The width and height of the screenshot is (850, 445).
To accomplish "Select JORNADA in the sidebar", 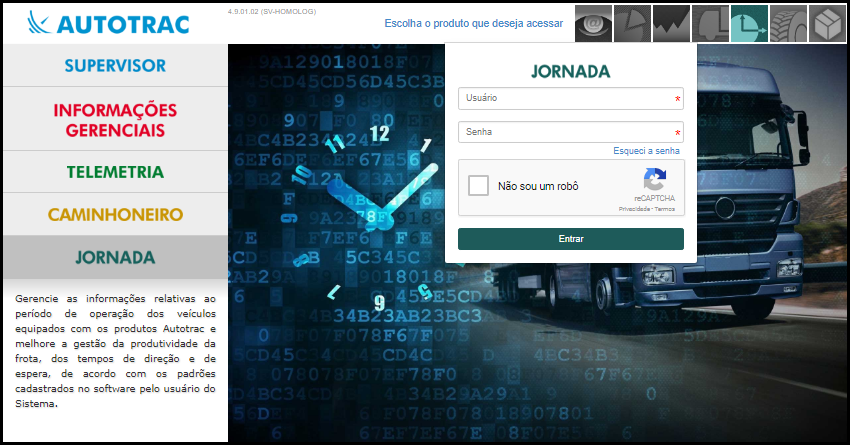I will 115,257.
